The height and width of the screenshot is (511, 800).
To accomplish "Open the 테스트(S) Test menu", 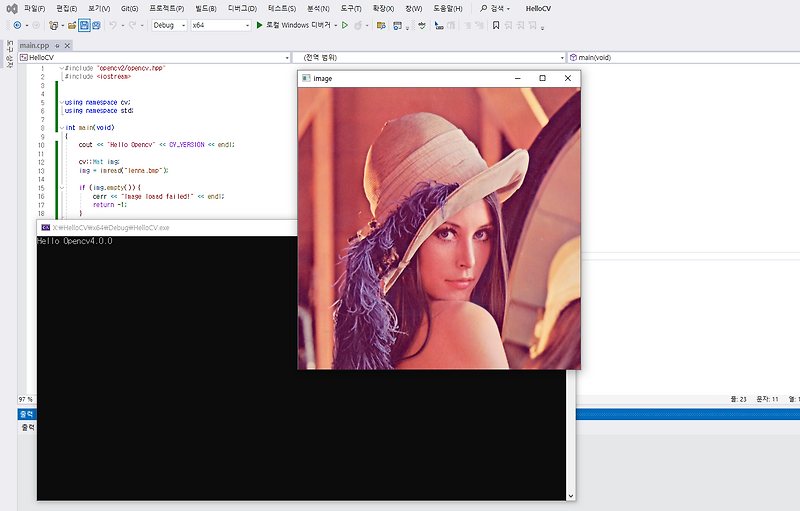I will tap(282, 9).
